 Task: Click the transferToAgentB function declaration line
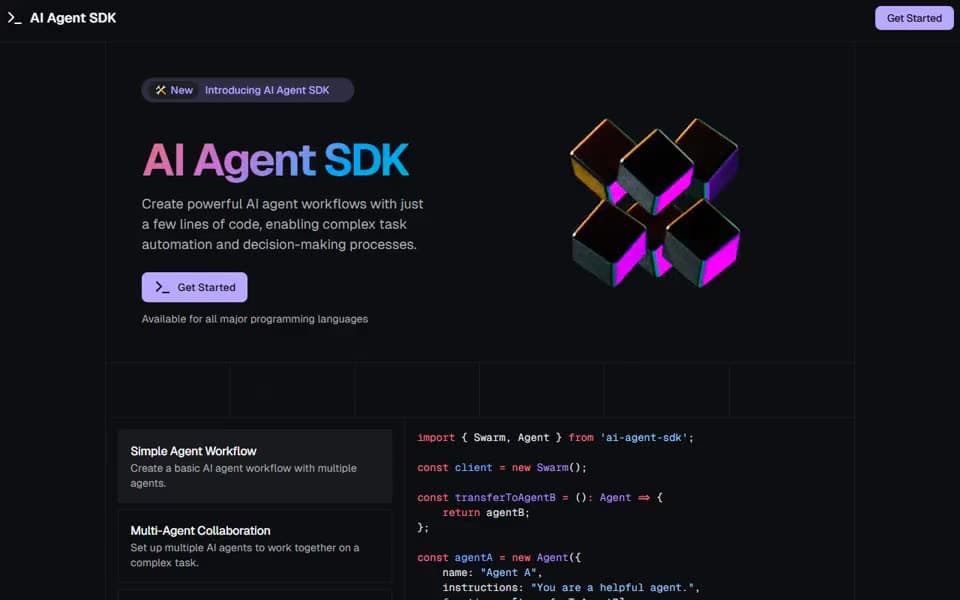tap(540, 498)
